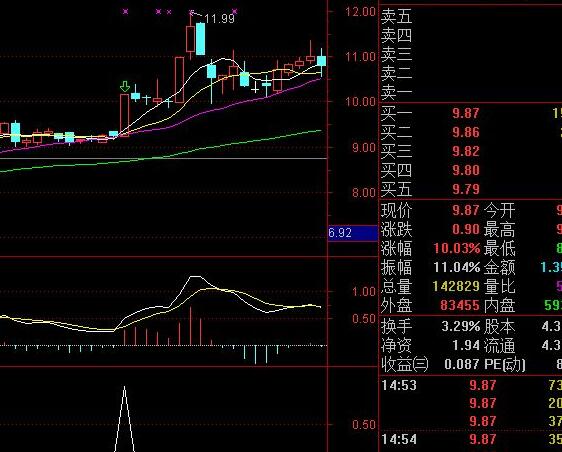Click the 最低 lowest price label
The image size is (562, 452).
pyautogui.click(x=499, y=248)
